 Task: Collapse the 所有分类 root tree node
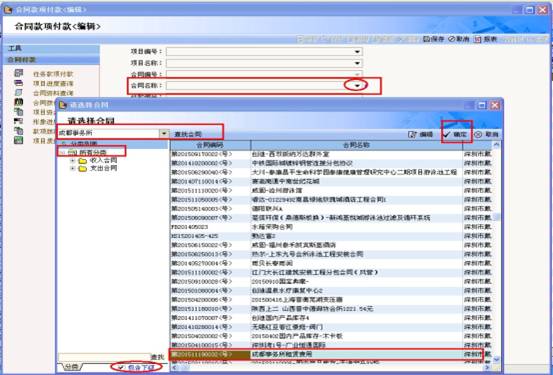tap(63, 152)
